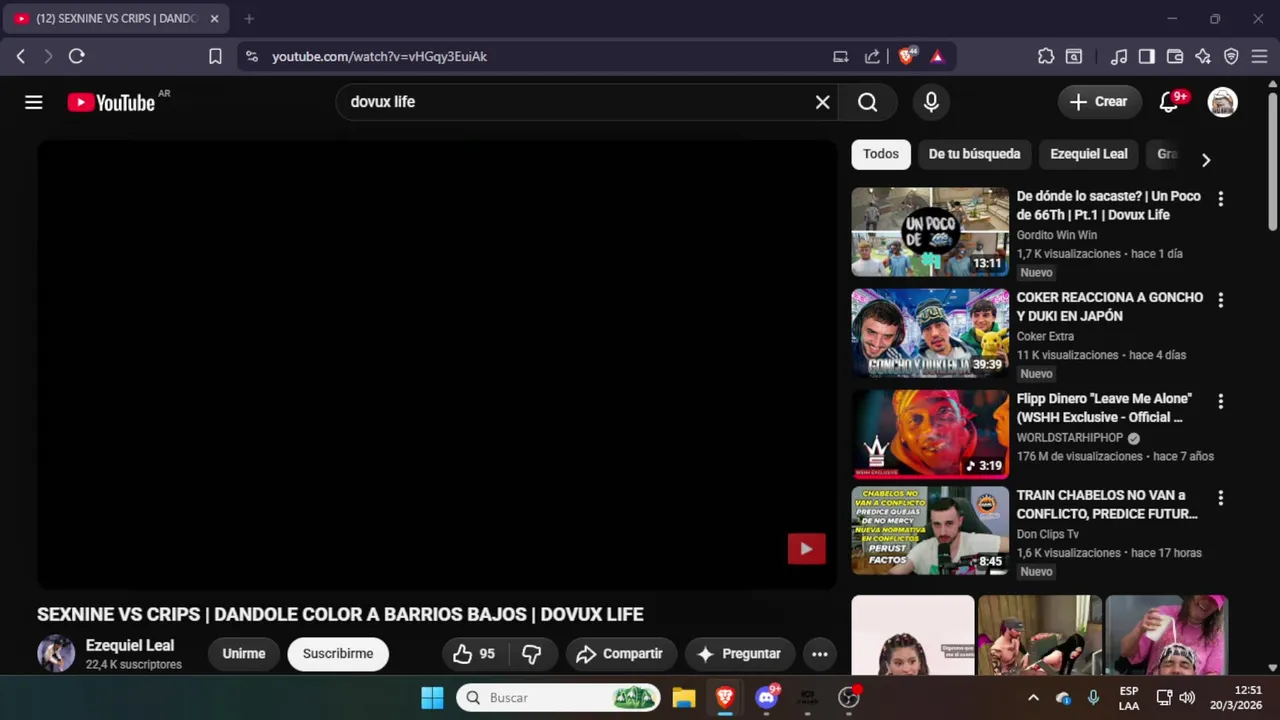Bookmark the page with the bookmark icon
Screen dimensions: 1280x720
tap(215, 57)
